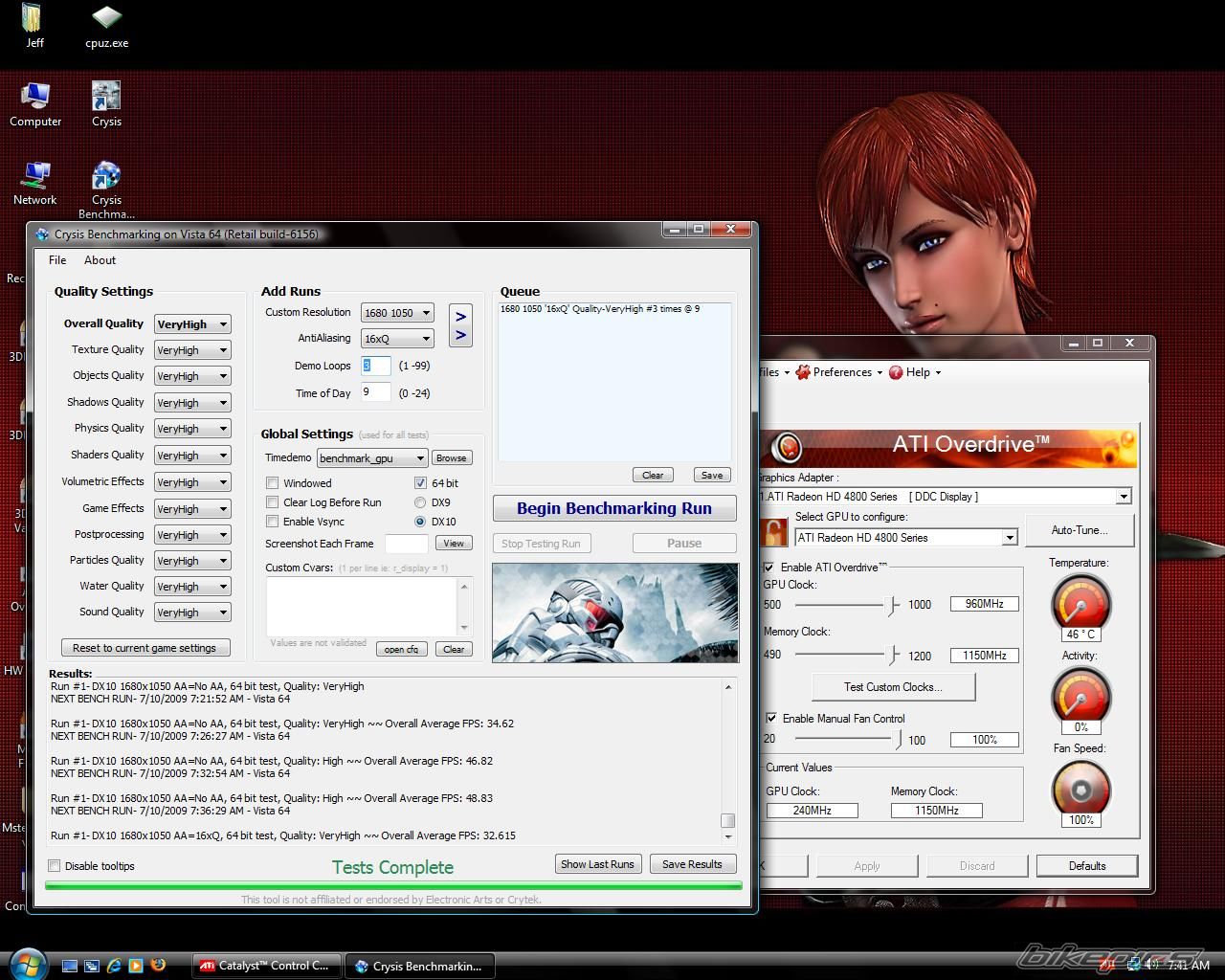Open the Network desktop icon
The width and height of the screenshot is (1225, 980).
(x=35, y=178)
